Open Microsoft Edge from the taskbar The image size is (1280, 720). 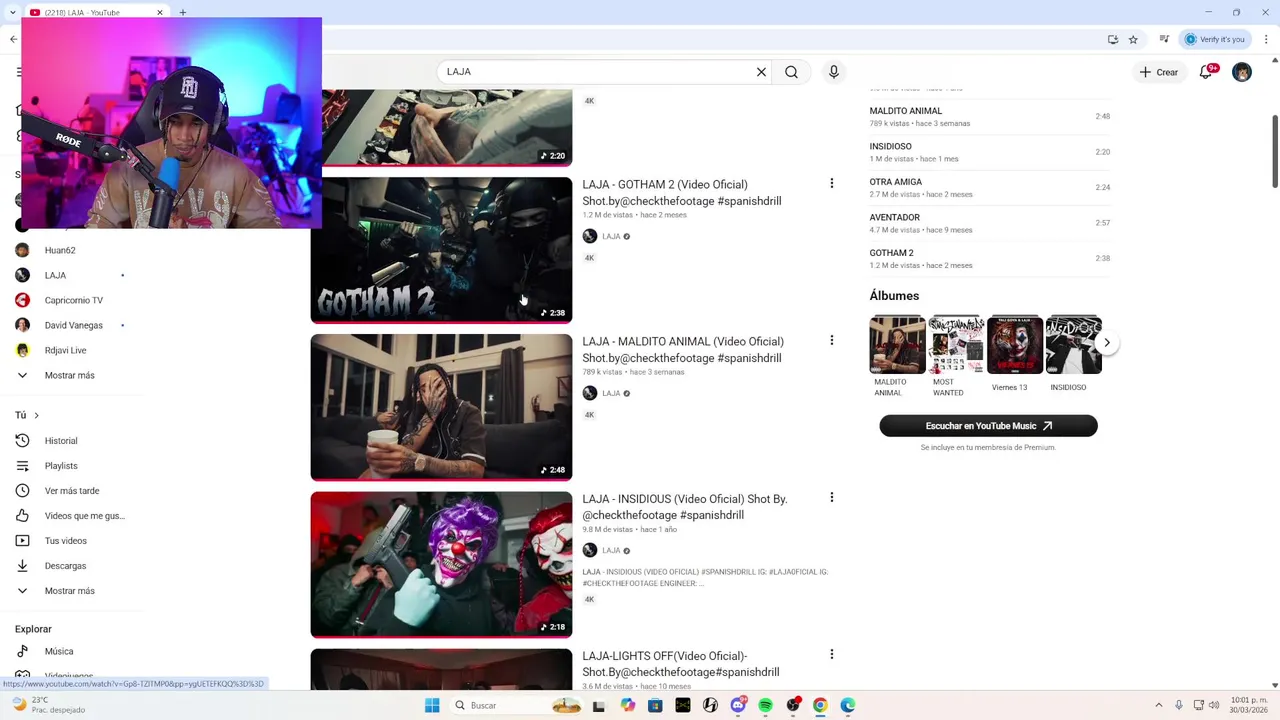pos(848,705)
